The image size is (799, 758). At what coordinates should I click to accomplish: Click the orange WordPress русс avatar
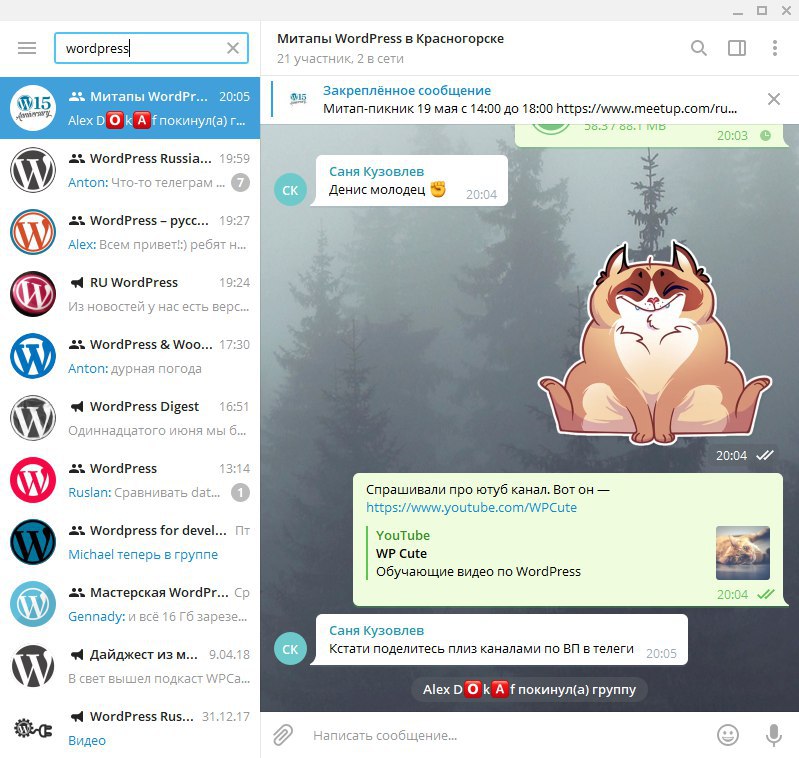[x=33, y=232]
